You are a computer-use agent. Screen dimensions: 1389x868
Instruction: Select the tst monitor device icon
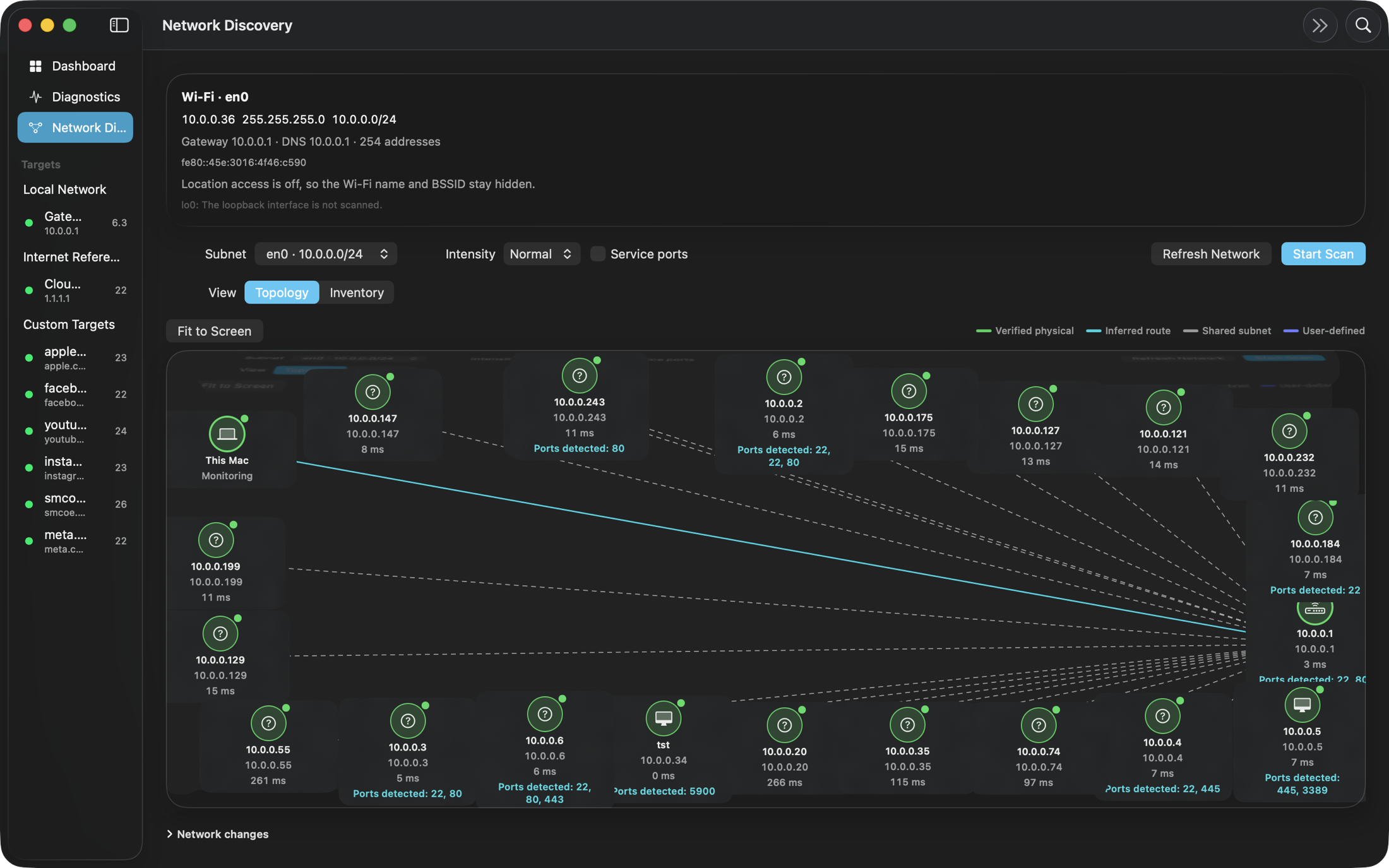(663, 718)
